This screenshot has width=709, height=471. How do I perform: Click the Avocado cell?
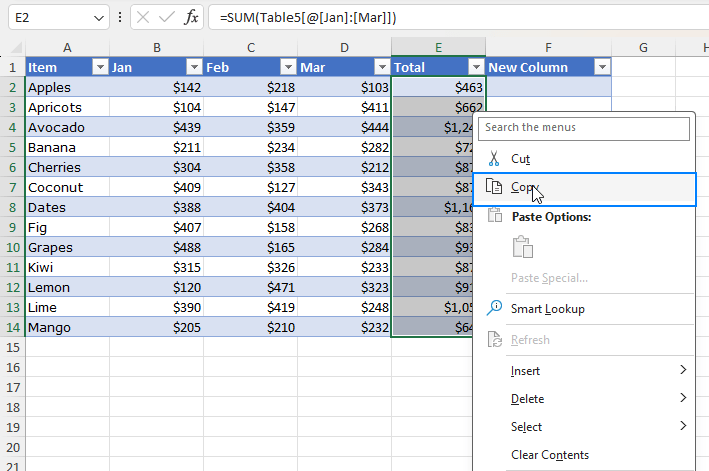pos(67,127)
